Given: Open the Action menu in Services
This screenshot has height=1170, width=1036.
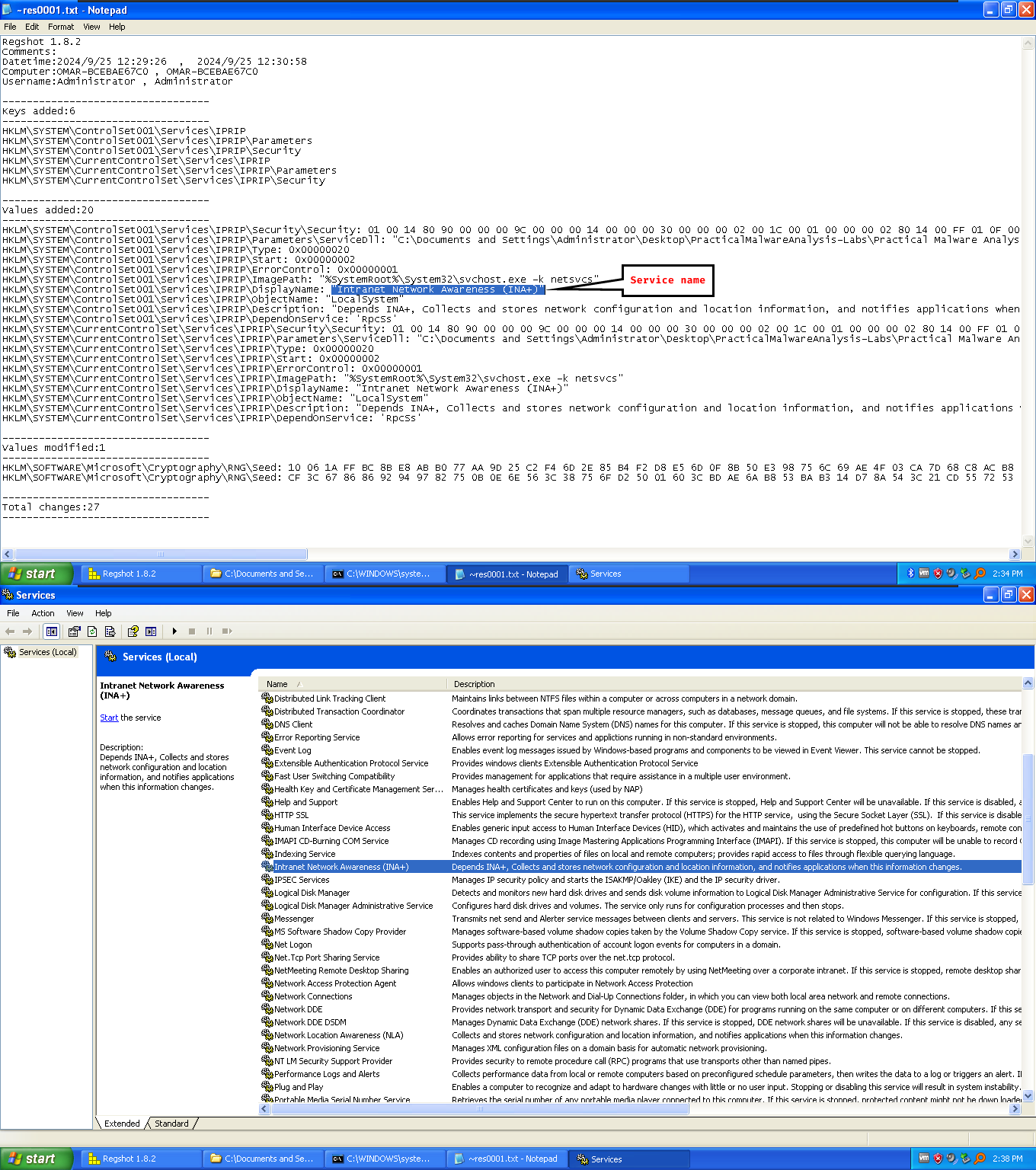Looking at the screenshot, I should (43, 613).
